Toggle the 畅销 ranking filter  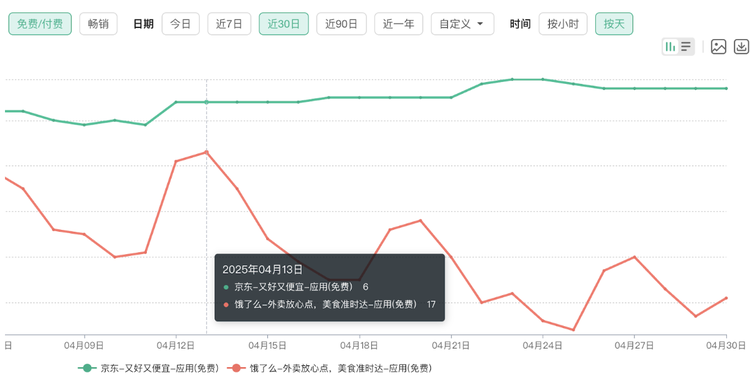[98, 24]
